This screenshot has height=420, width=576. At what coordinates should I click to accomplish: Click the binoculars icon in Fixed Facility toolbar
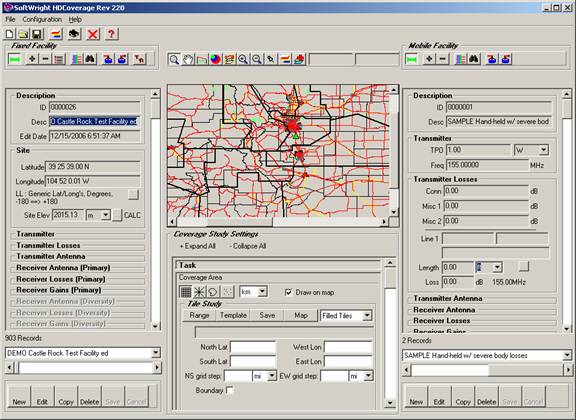click(x=90, y=59)
